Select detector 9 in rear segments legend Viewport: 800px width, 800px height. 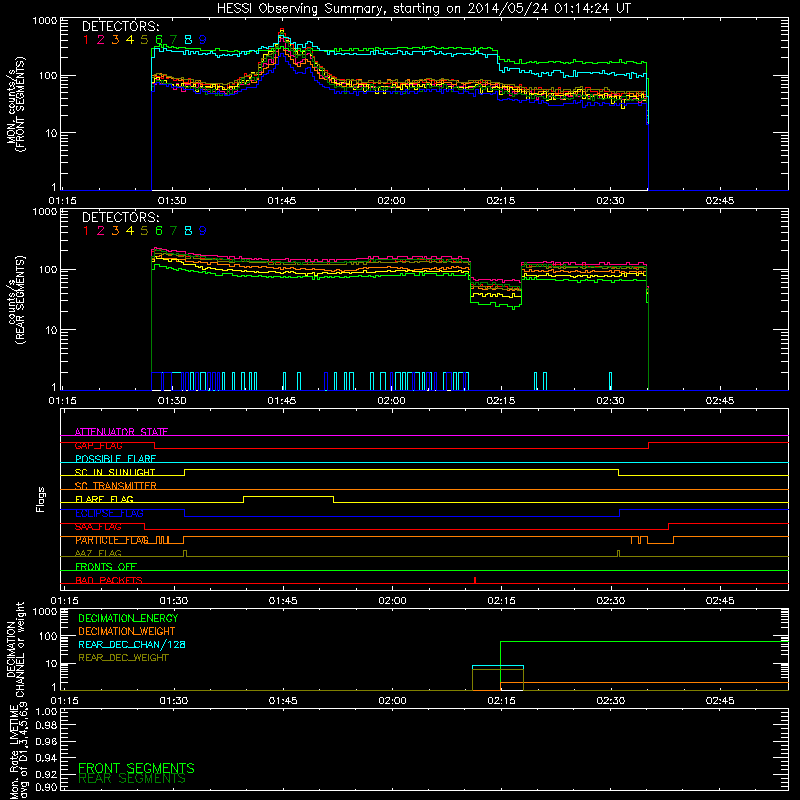[203, 231]
